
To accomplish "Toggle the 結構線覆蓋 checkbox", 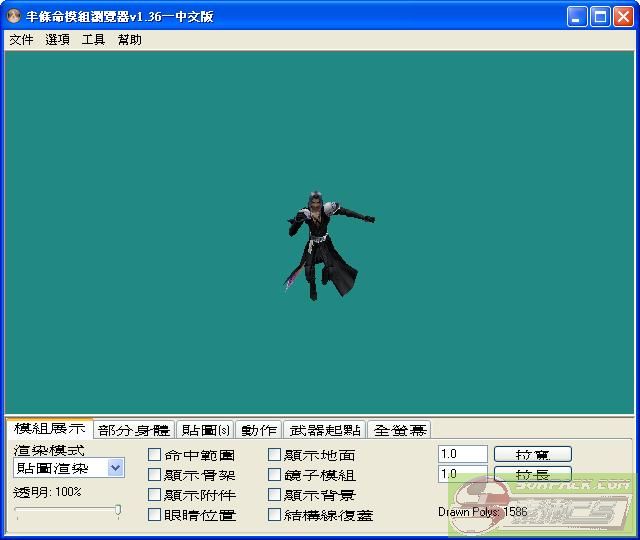I will (275, 515).
